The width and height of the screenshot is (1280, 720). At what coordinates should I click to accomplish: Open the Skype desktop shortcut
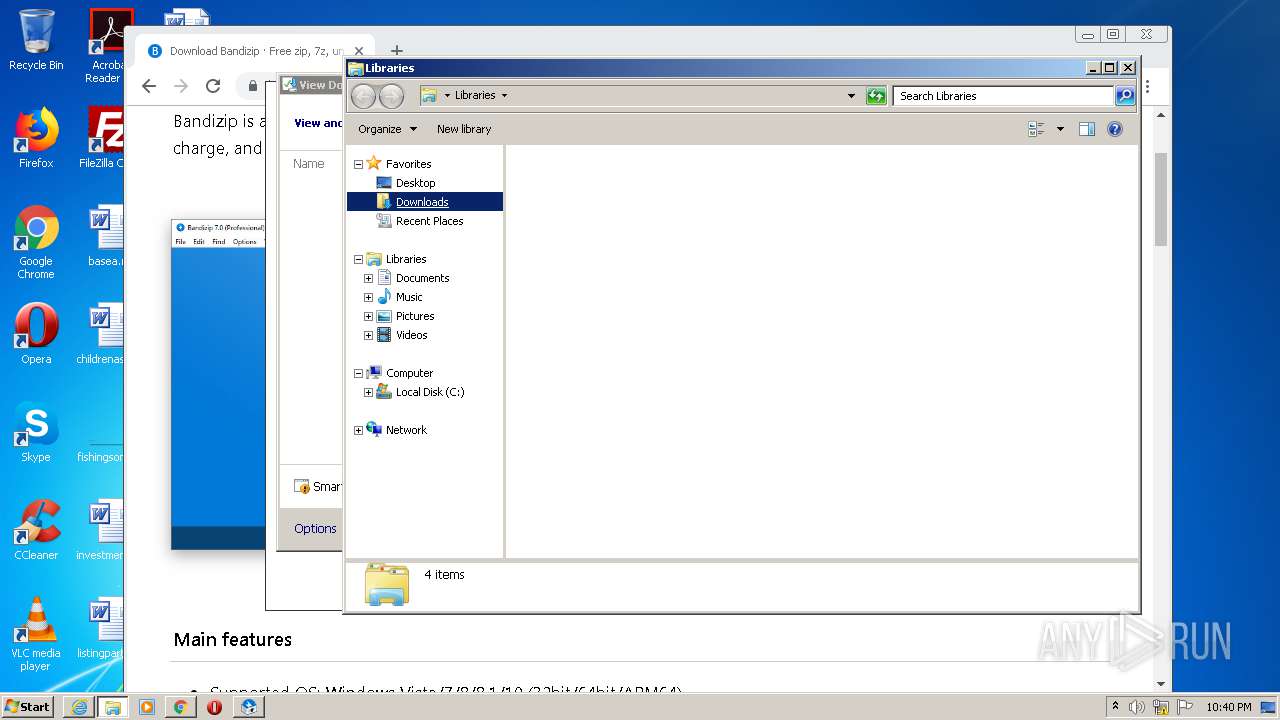tap(36, 432)
